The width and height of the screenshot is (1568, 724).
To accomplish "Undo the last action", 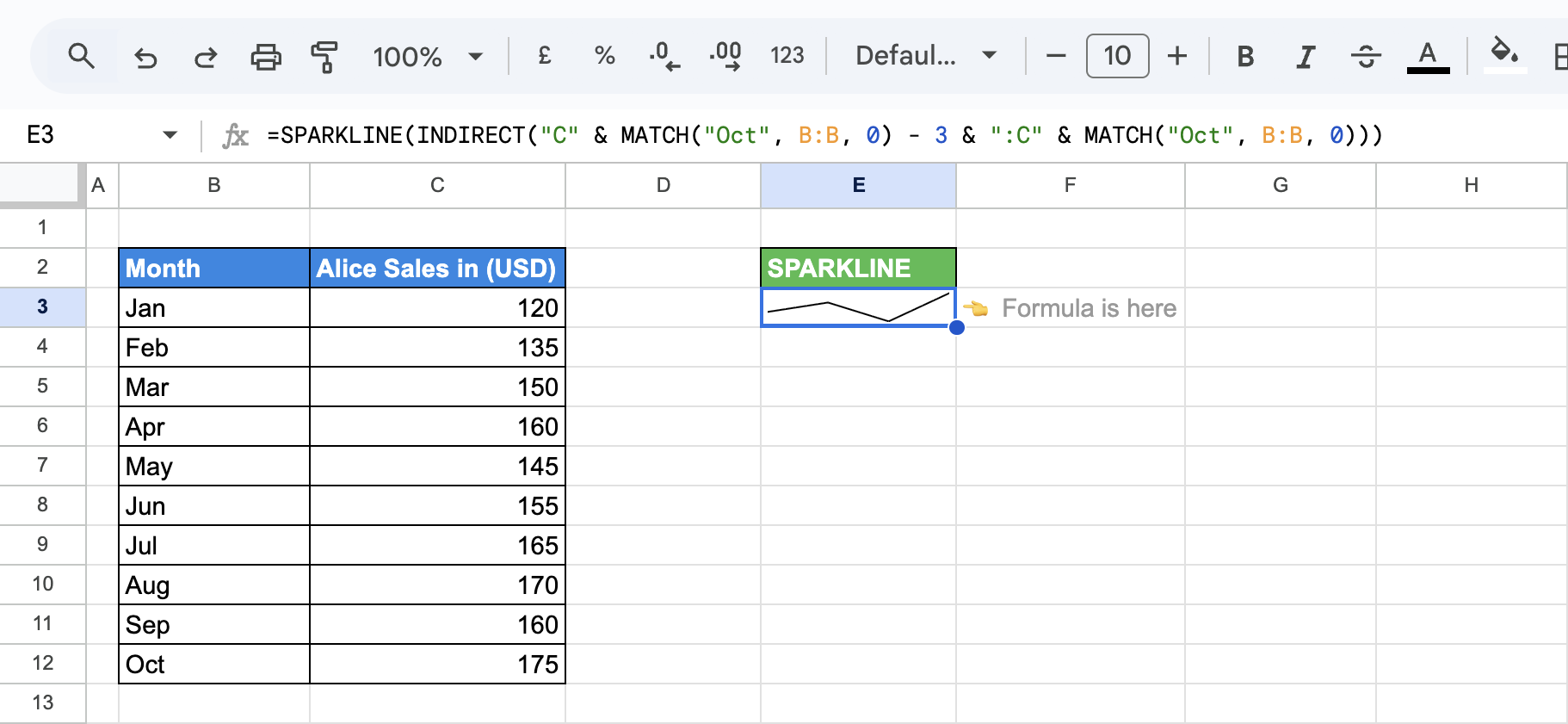I will click(x=145, y=57).
